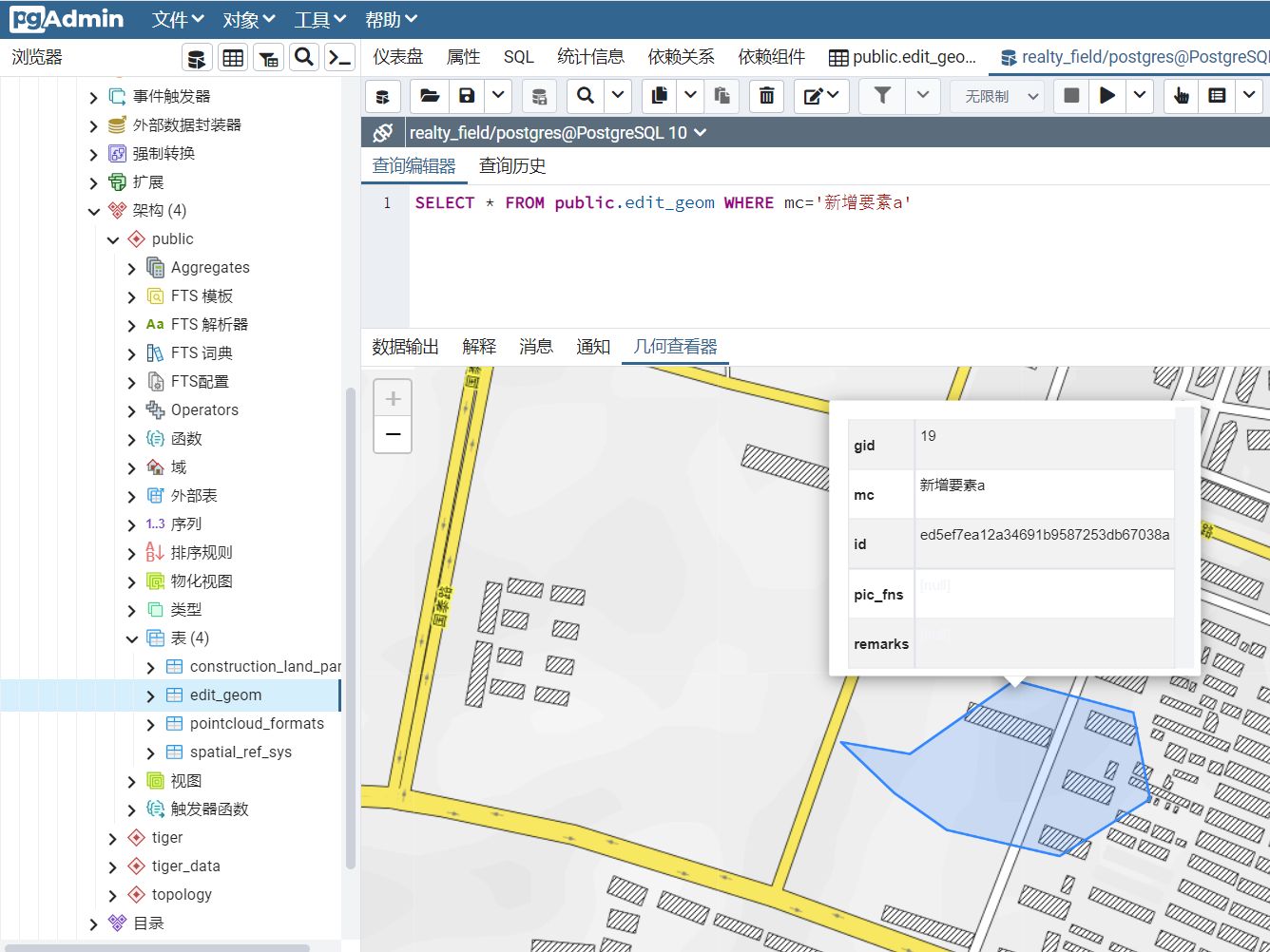
Task: Click the open file folder icon
Action: 430,95
